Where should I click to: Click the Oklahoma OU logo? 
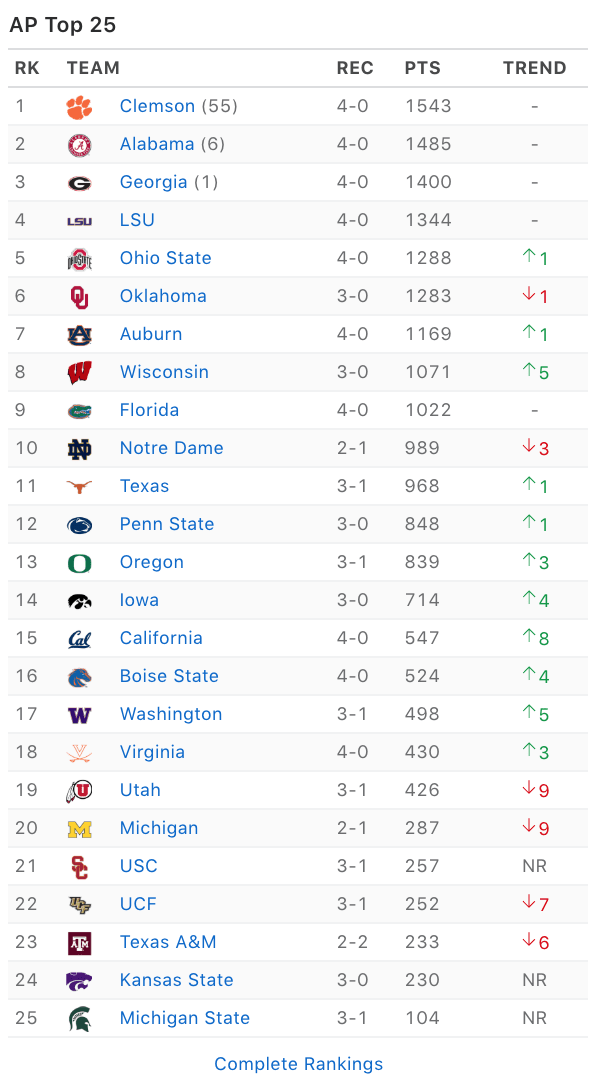pos(79,297)
